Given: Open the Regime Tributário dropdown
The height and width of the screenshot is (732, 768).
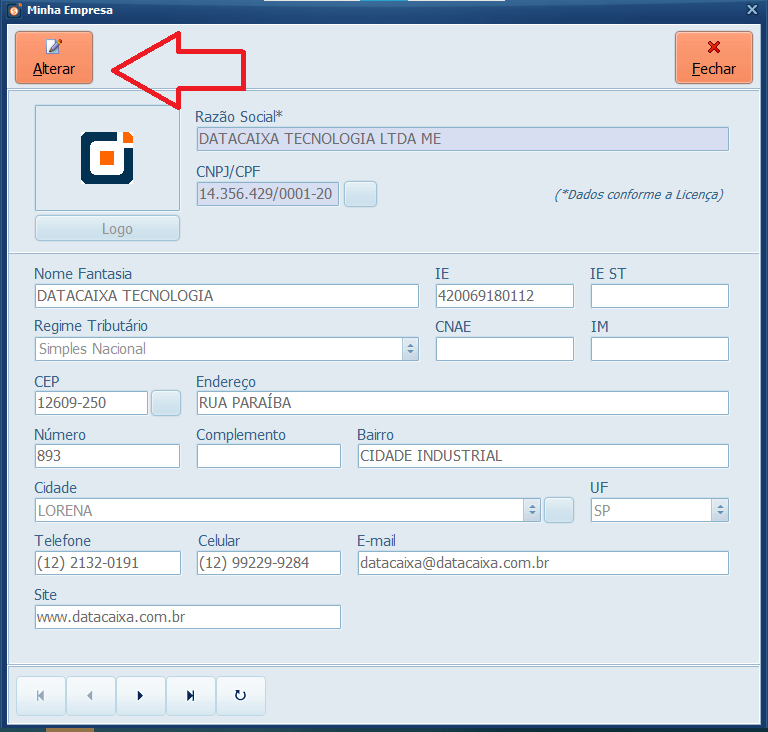Looking at the screenshot, I should [x=410, y=349].
